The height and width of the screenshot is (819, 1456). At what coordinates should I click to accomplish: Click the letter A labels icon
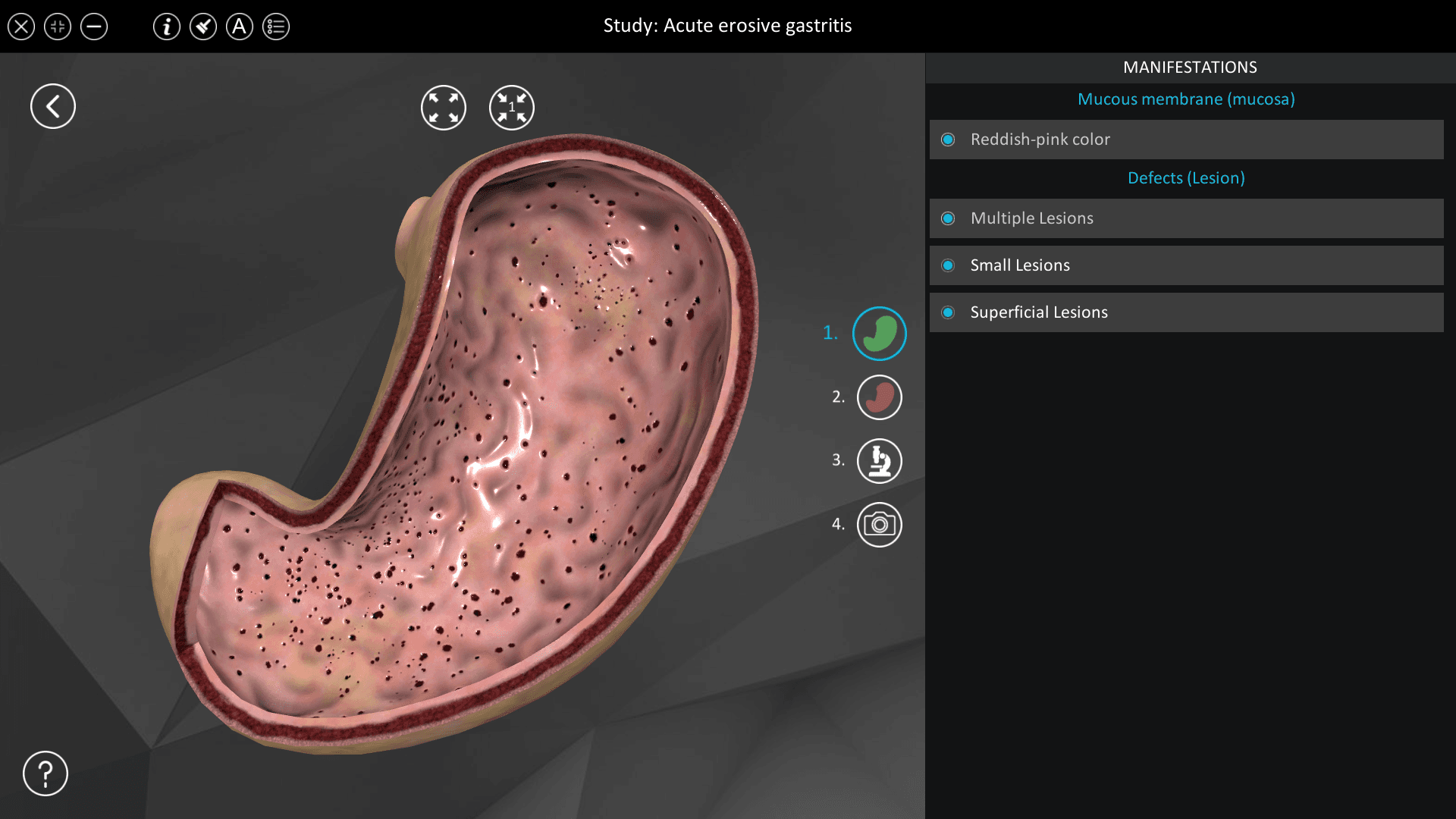[240, 27]
